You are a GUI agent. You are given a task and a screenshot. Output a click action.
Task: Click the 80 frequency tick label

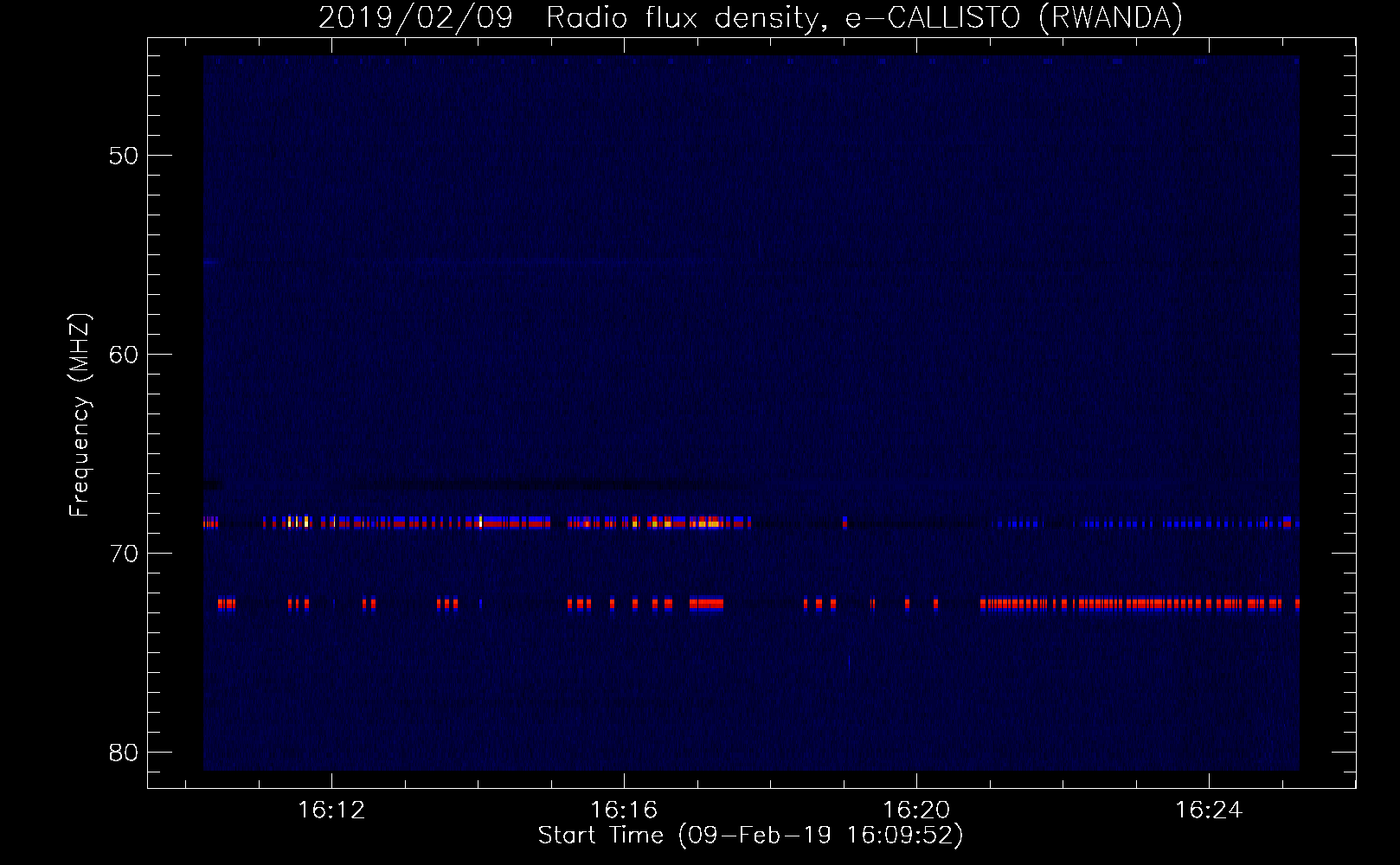point(124,753)
